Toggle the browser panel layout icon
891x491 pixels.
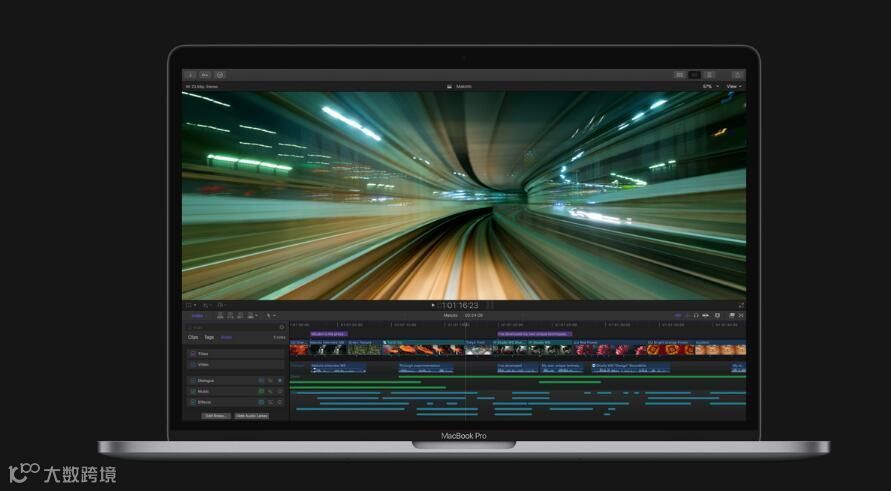coord(679,74)
